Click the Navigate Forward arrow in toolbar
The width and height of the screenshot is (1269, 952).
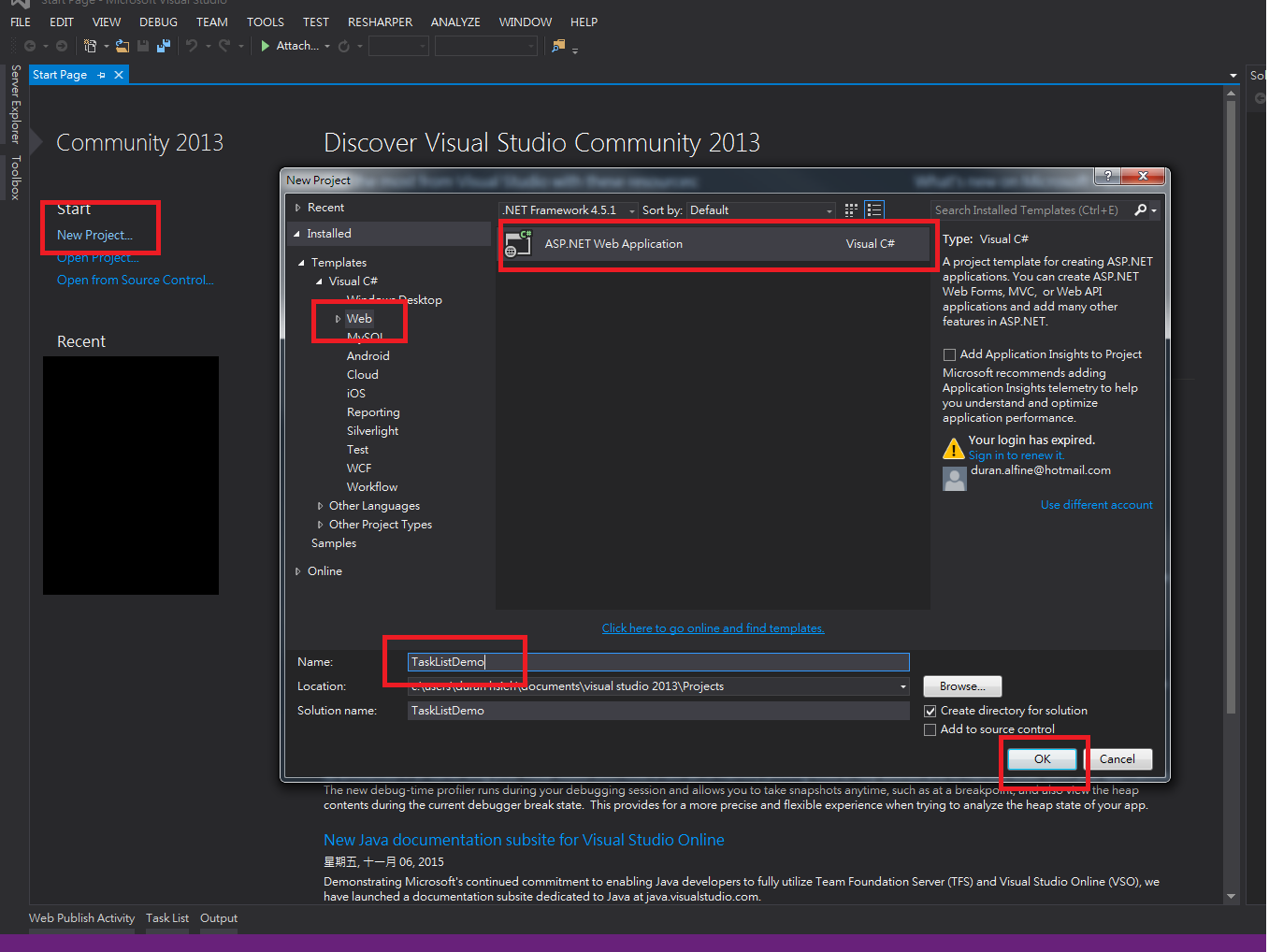click(62, 46)
